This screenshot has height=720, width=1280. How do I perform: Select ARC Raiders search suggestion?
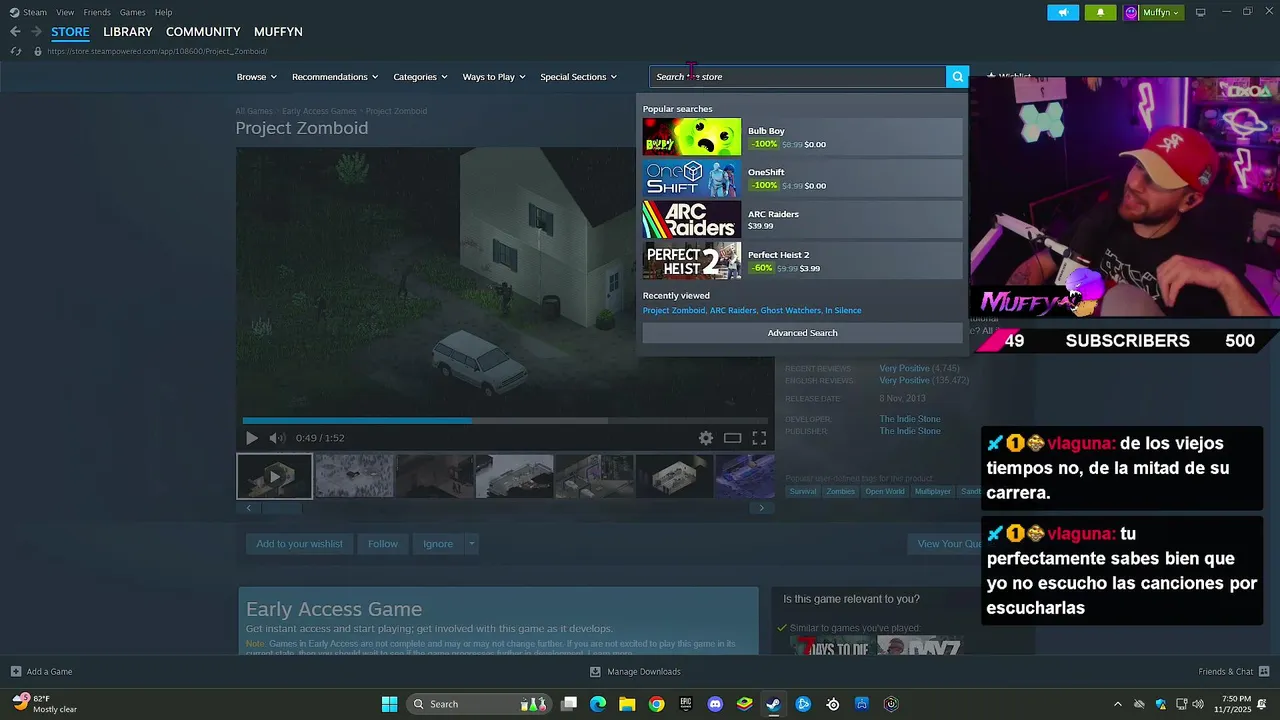(x=802, y=220)
